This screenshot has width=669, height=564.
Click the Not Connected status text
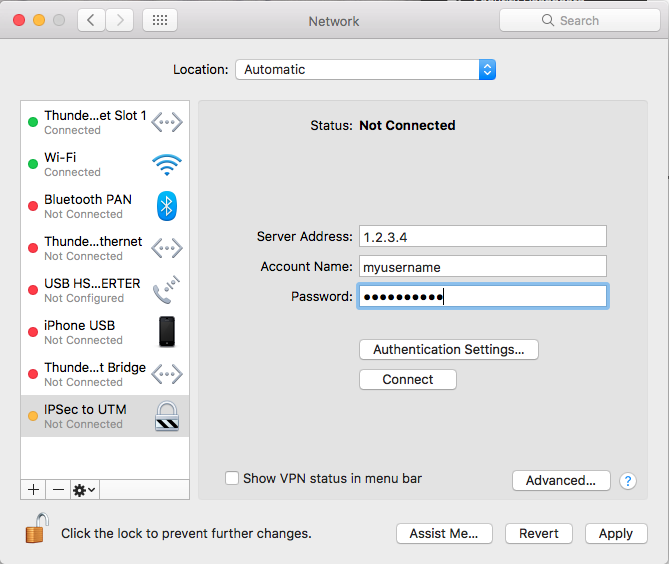pos(407,125)
